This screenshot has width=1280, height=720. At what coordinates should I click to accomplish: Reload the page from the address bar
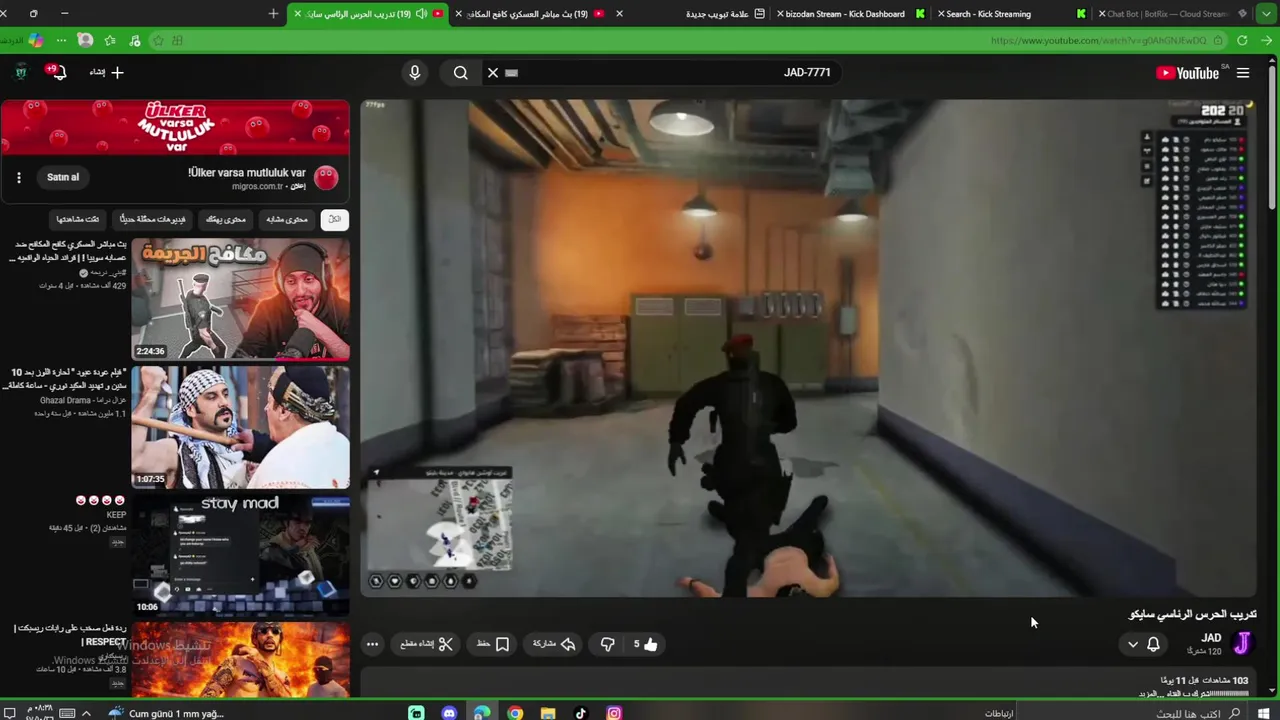point(1242,41)
